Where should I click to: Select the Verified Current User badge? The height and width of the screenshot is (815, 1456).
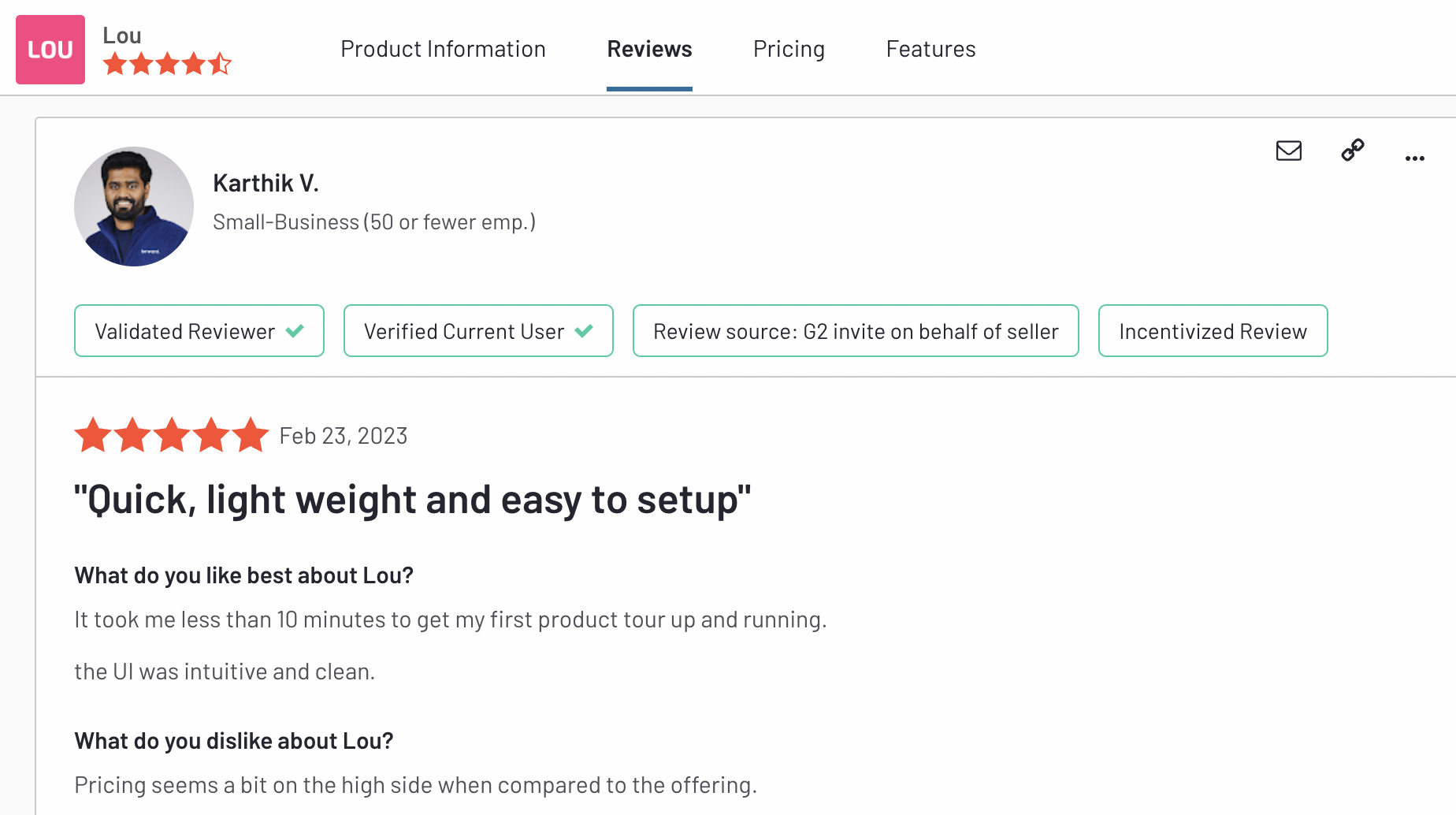477,331
